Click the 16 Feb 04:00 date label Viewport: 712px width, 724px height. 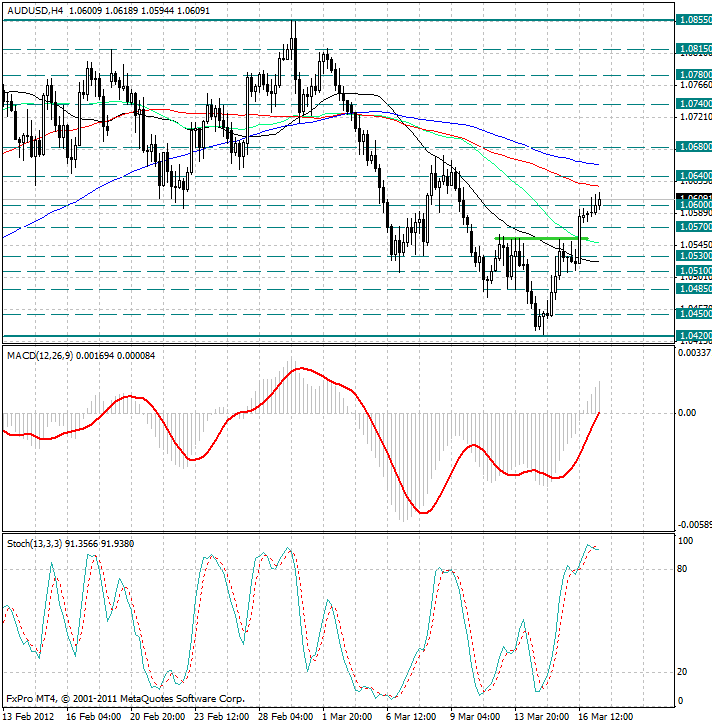pos(93,717)
